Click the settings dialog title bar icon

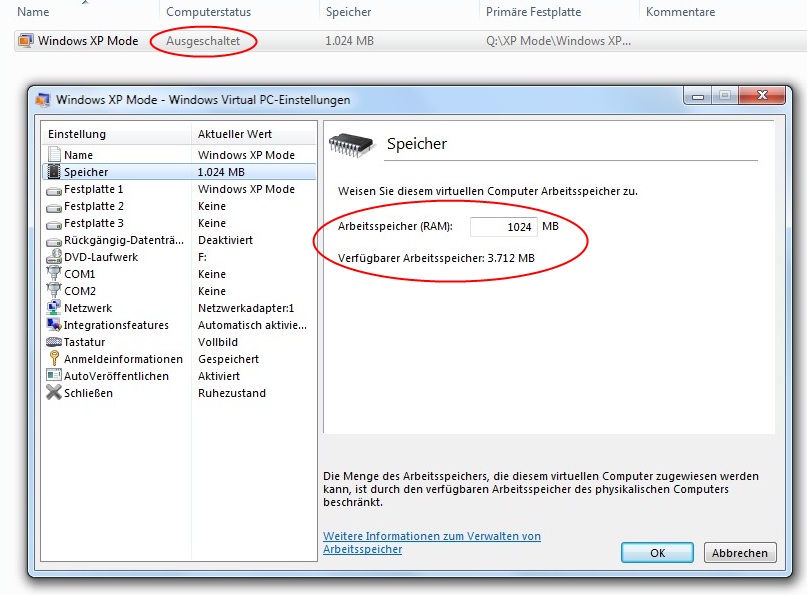click(43, 99)
